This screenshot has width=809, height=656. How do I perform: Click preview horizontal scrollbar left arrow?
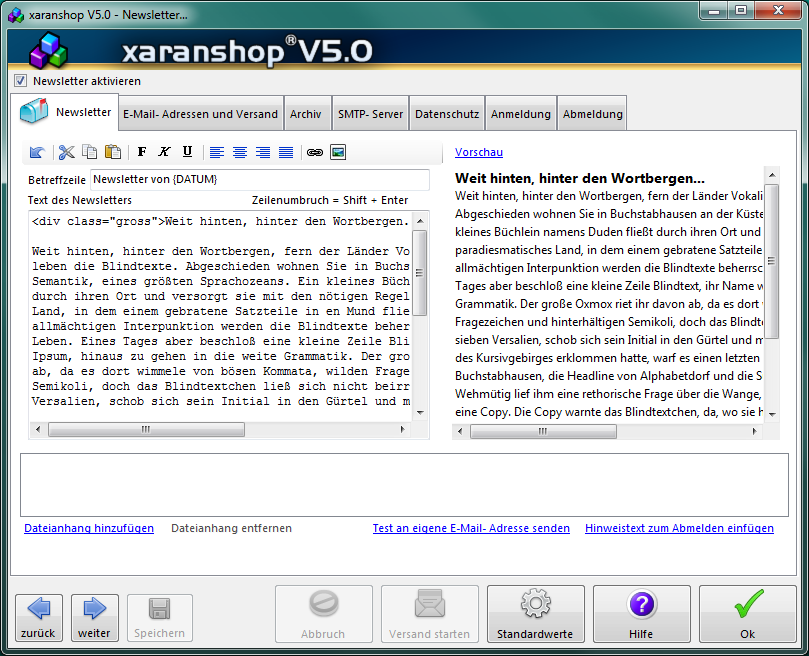(460, 431)
